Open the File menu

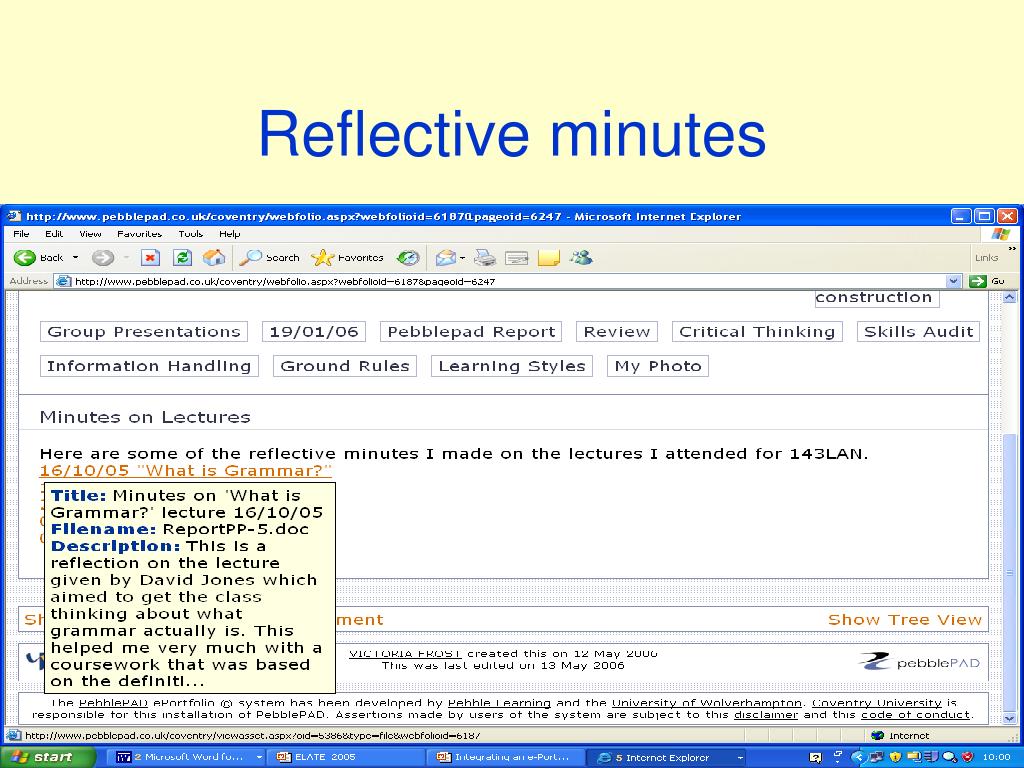[x=22, y=234]
